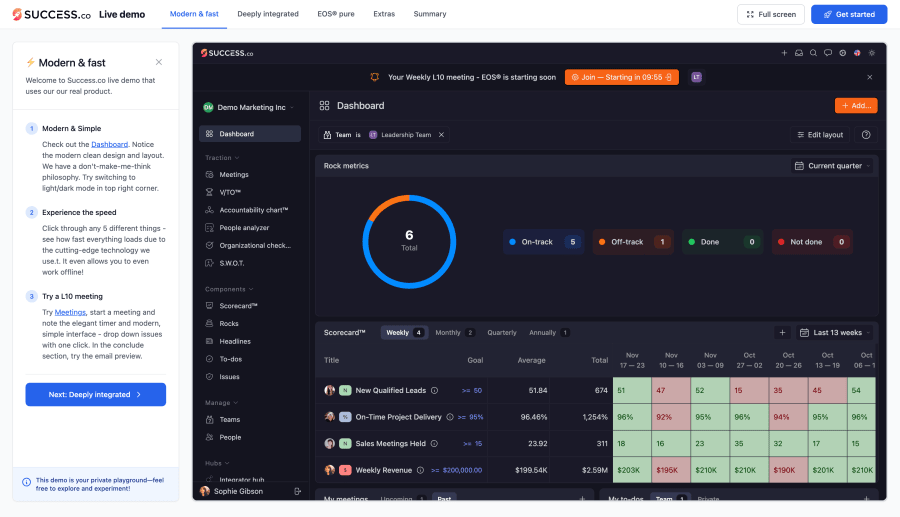Screen dimensions: 900x517
Task: Open the Last 13 weeks dropdown
Action: click(x=835, y=333)
